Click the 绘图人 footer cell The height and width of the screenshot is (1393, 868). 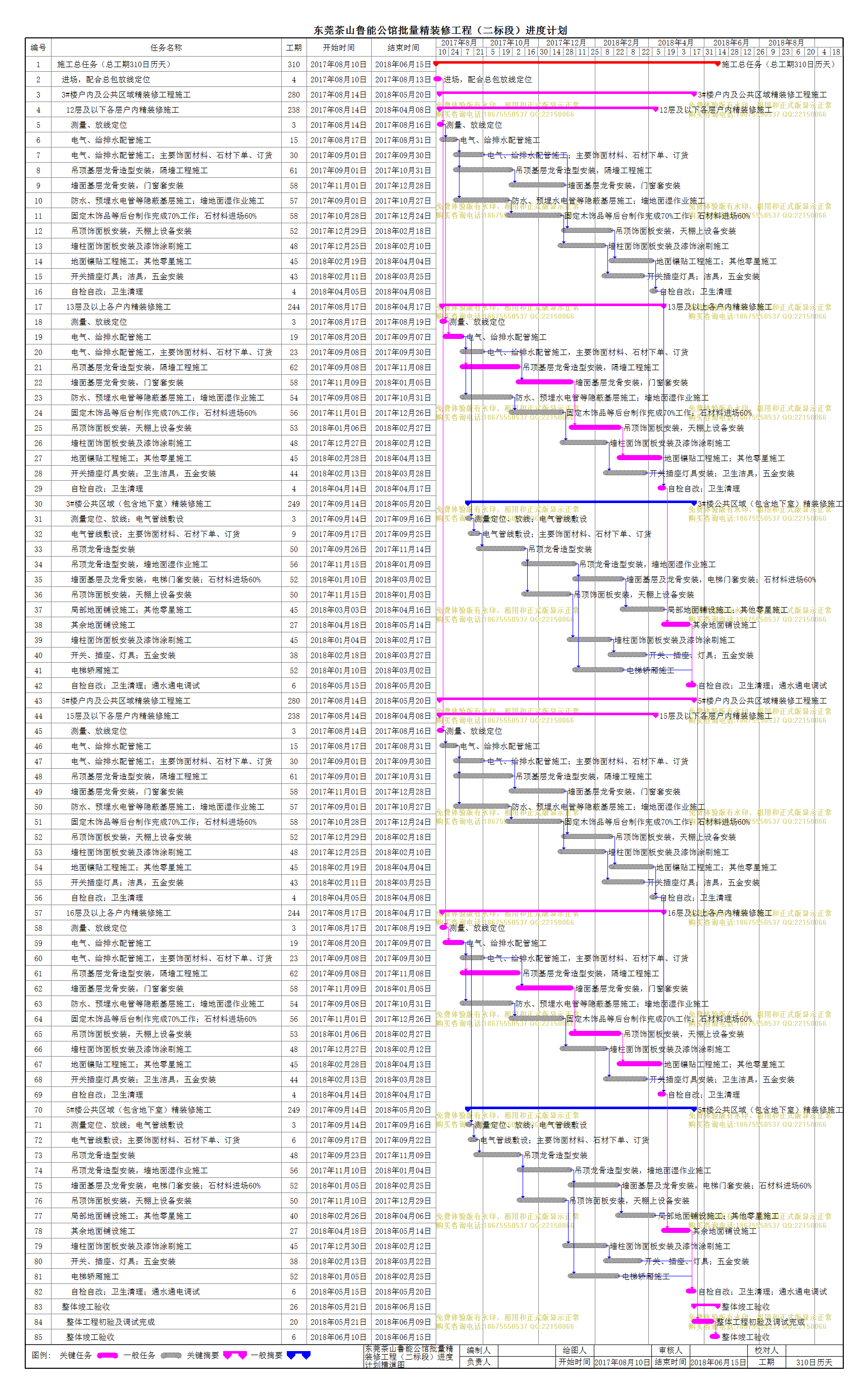(x=574, y=1350)
